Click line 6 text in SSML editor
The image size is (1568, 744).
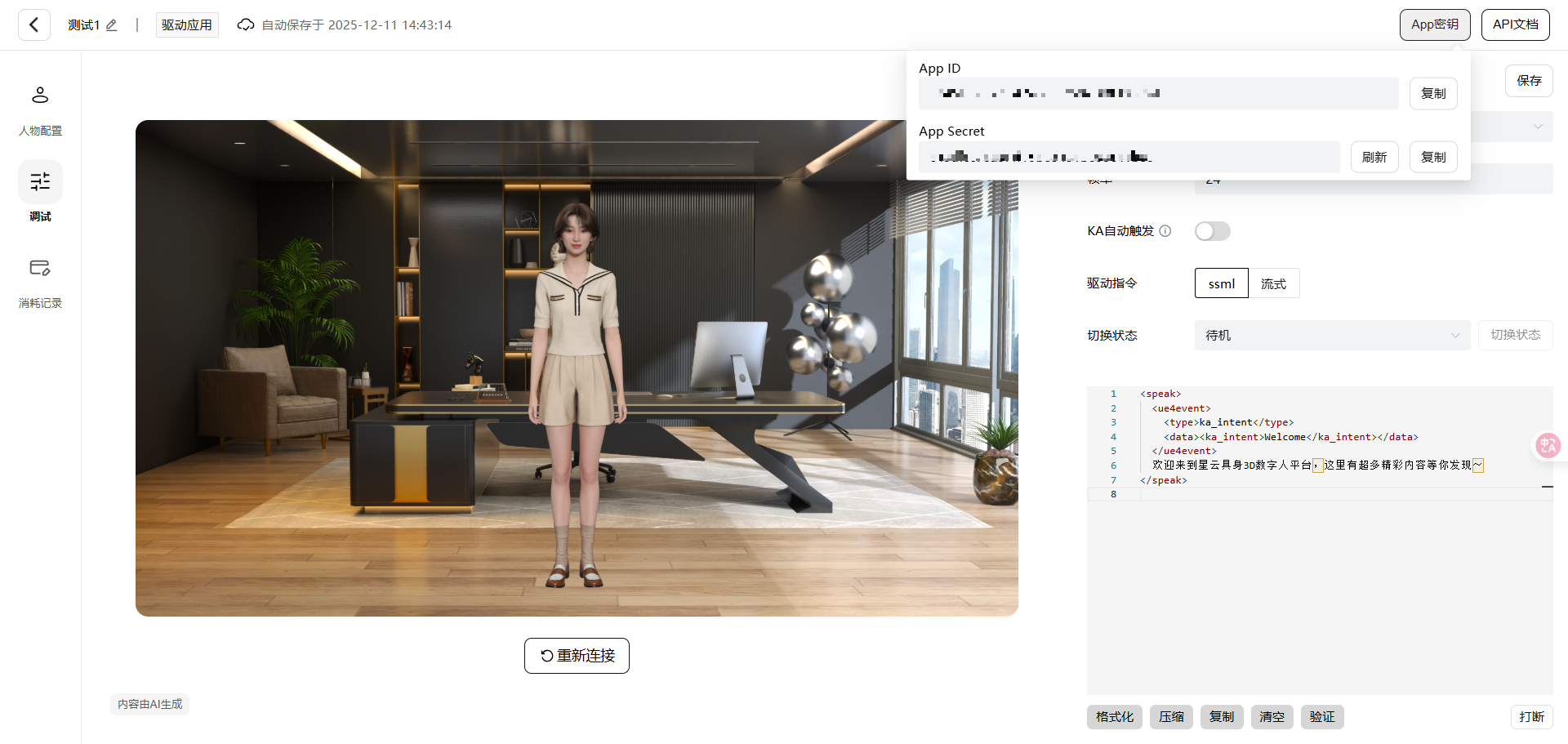pyautogui.click(x=1318, y=466)
